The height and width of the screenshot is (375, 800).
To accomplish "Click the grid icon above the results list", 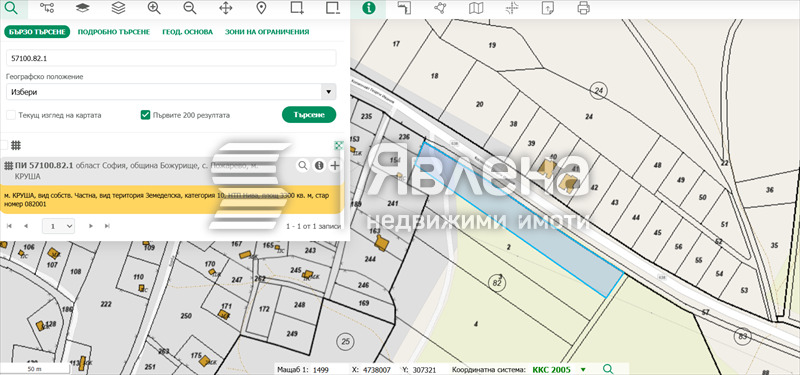I will tap(16, 145).
